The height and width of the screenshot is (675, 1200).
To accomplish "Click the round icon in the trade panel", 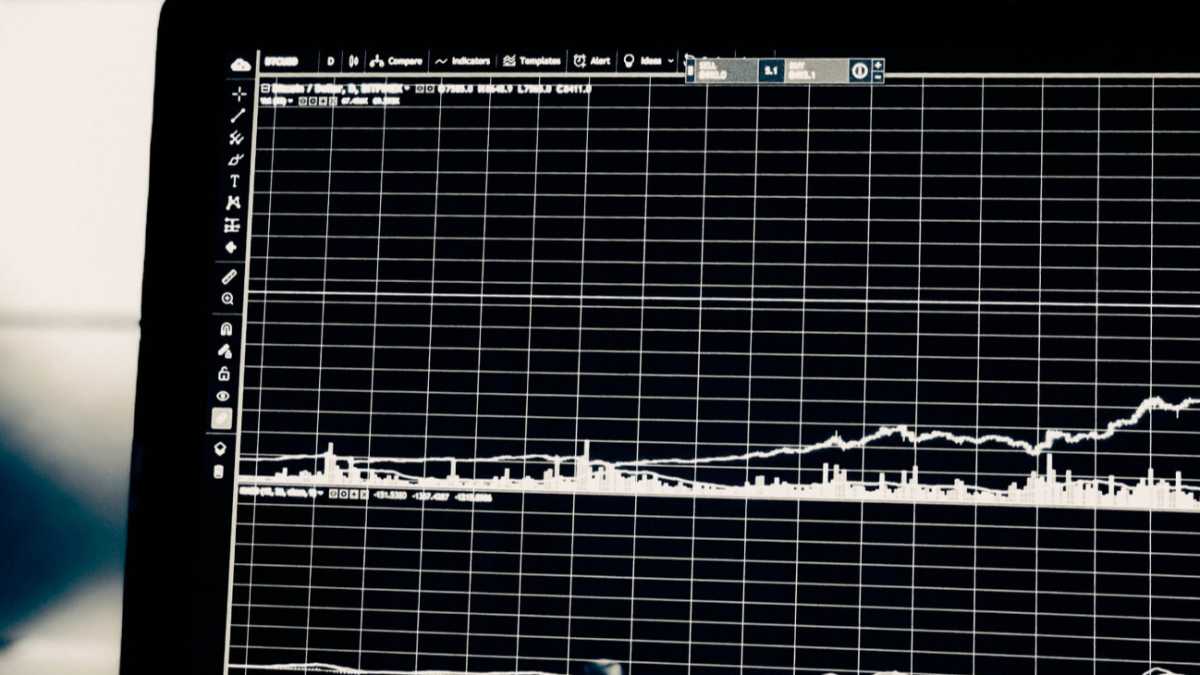I will coord(860,71).
